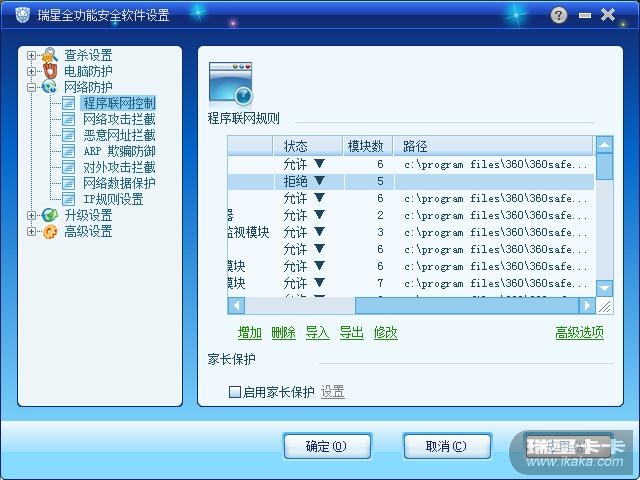Screen dimensions: 640x480
Task: Click the page icon beside 恶意网址拦截
Action: pyautogui.click(x=69, y=135)
